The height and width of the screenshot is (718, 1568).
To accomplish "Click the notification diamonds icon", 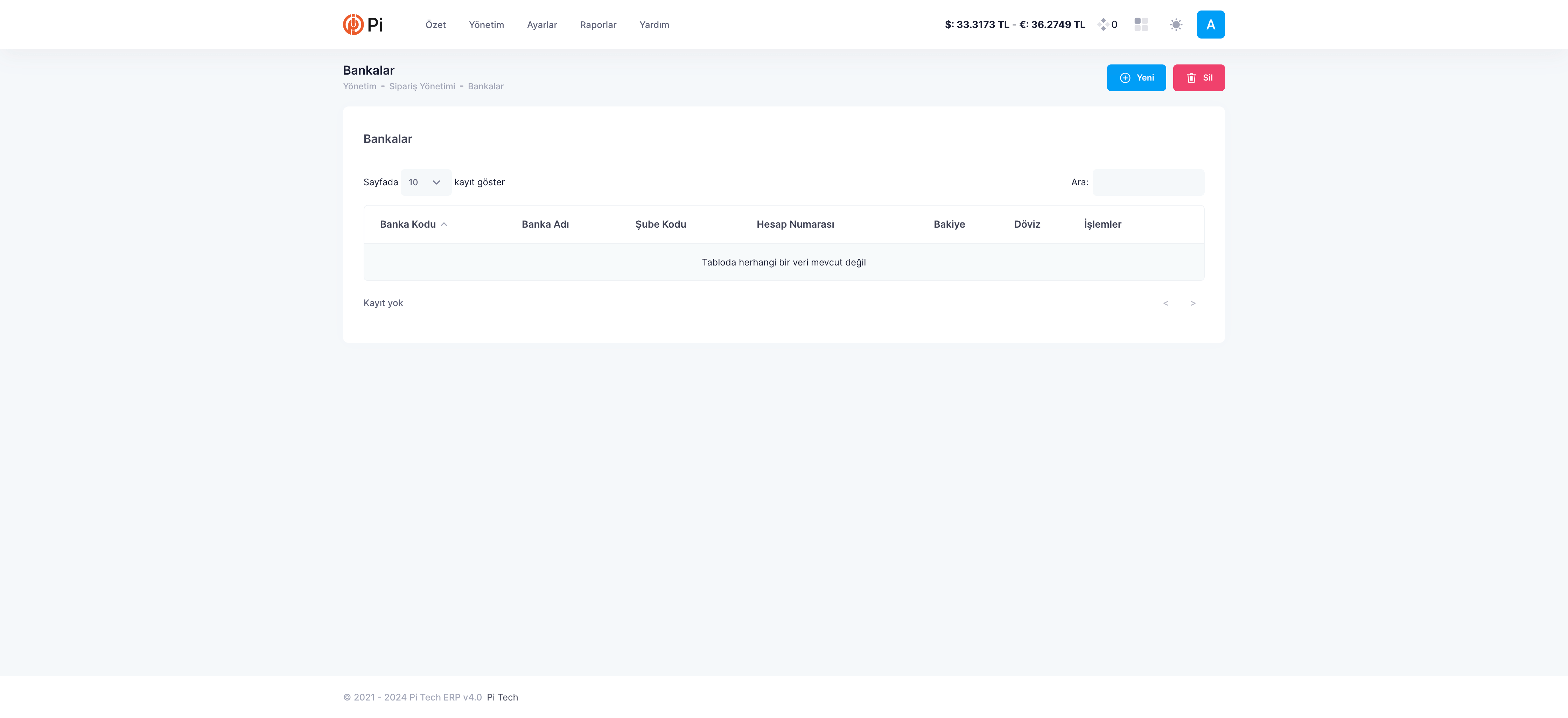I will coord(1102,25).
